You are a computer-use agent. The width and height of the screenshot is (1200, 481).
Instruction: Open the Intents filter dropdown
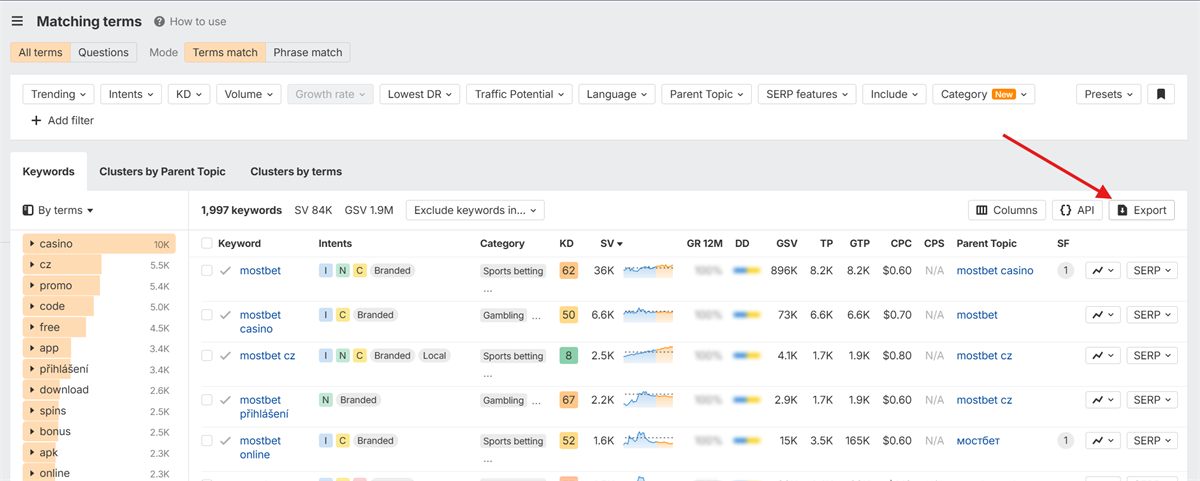130,94
